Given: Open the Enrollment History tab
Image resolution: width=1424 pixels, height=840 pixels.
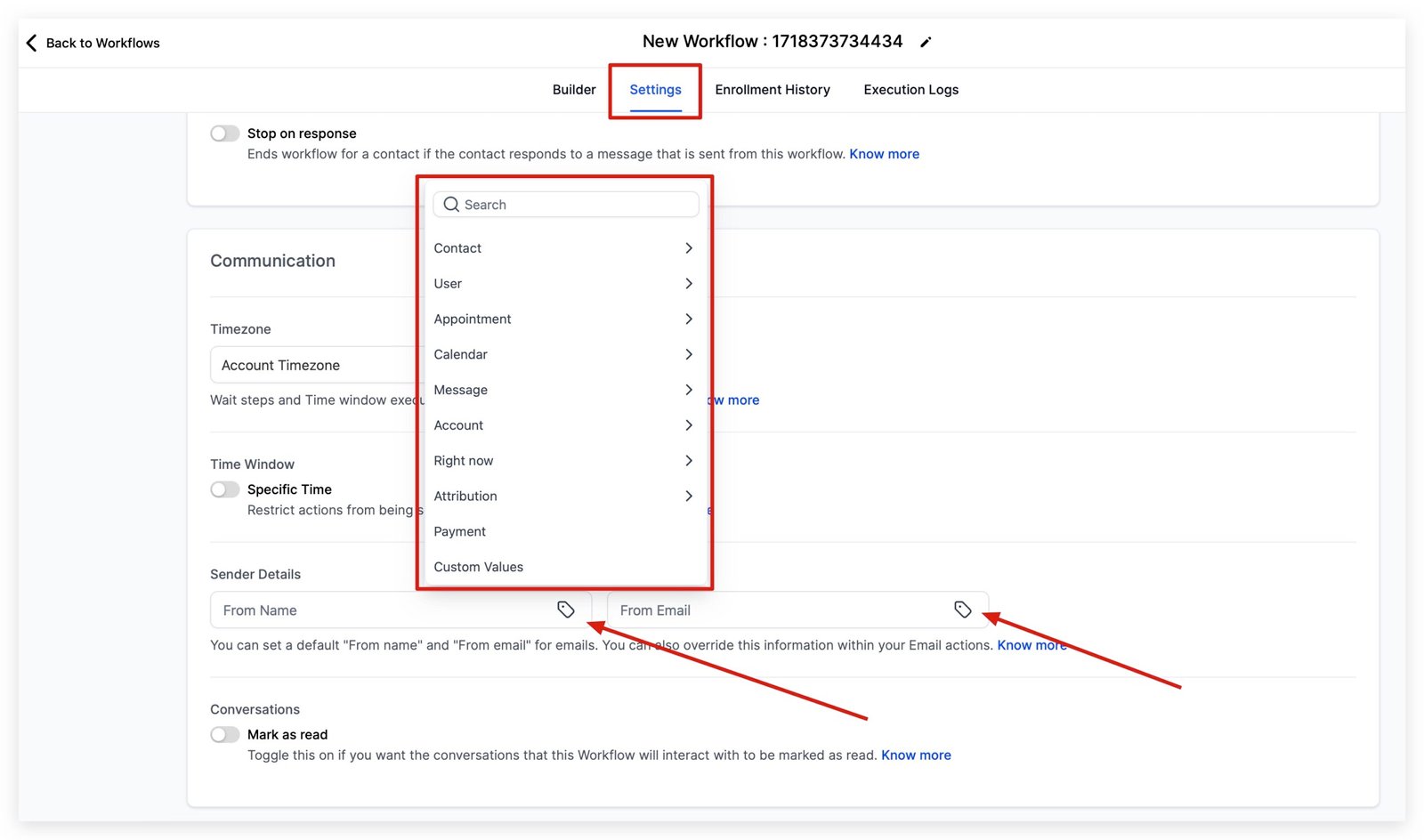Looking at the screenshot, I should pos(772,90).
